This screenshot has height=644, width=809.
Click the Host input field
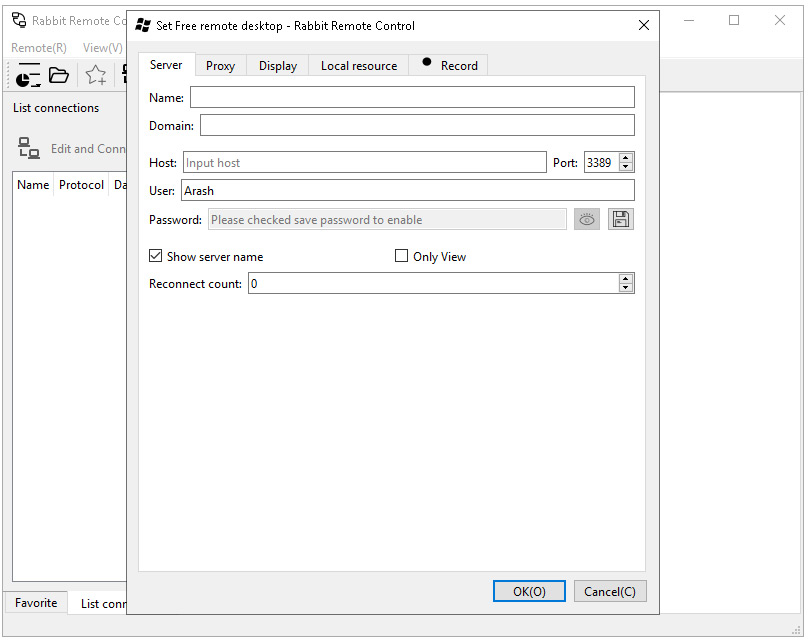[x=365, y=162]
